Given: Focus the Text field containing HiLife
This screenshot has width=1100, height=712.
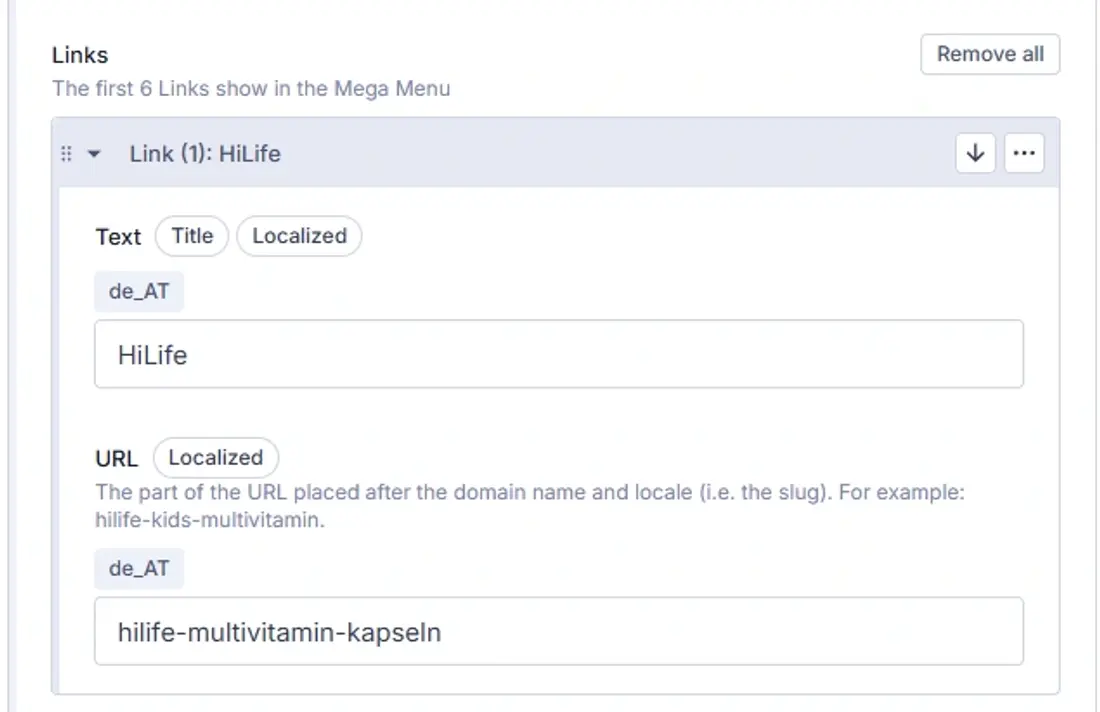Looking at the screenshot, I should [559, 354].
